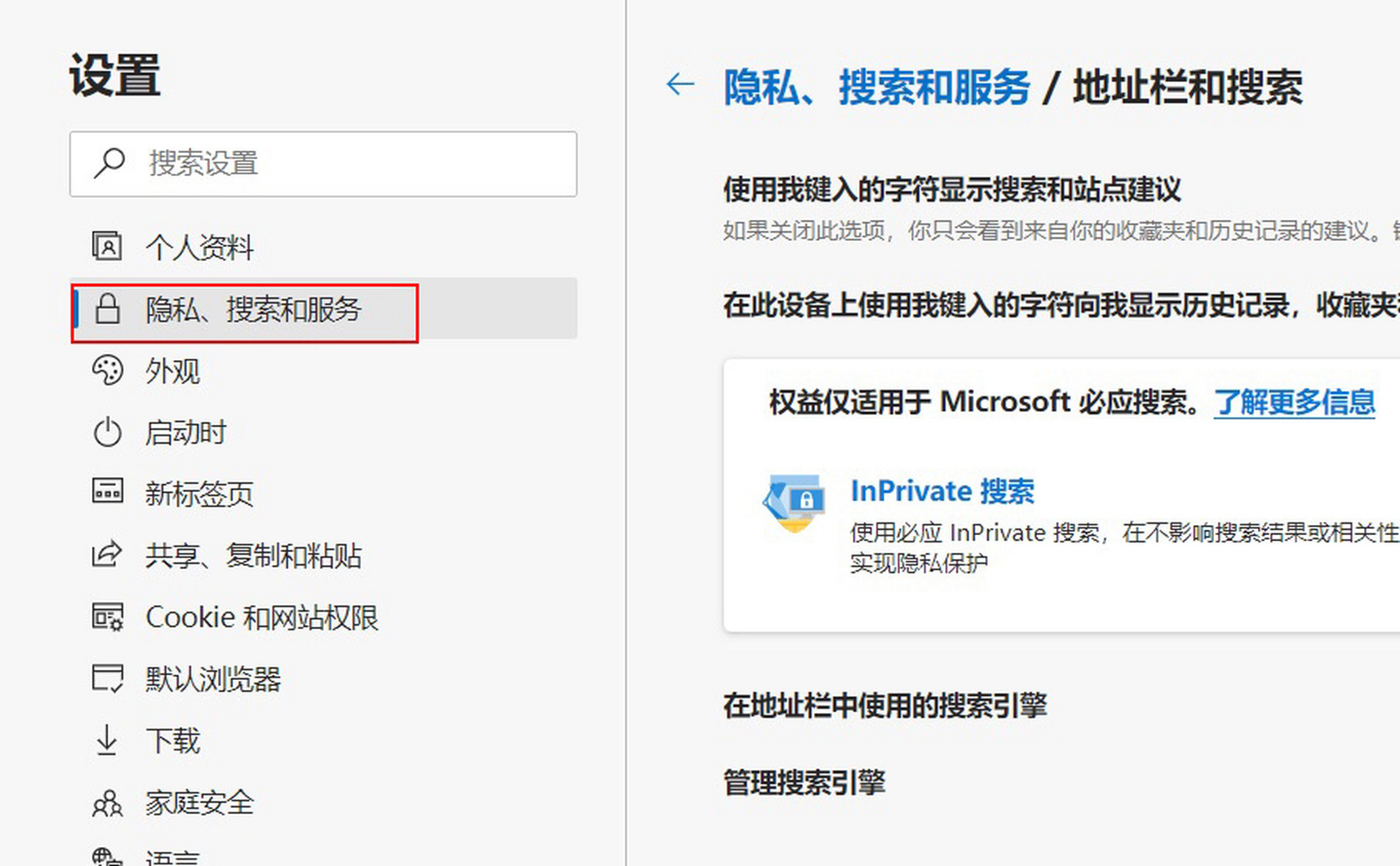Click the search magnifier icon in settings
This screenshot has height=866, width=1400.
109,163
